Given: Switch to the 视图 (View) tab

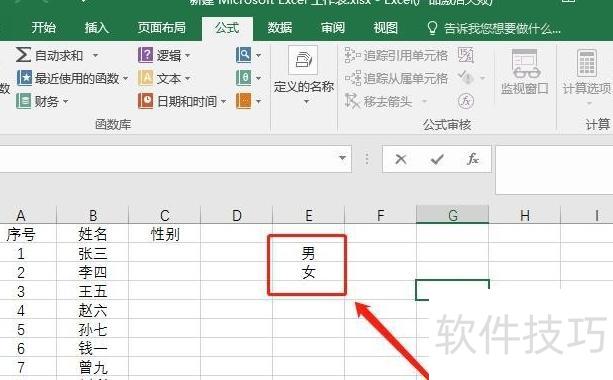Looking at the screenshot, I should click(385, 28).
